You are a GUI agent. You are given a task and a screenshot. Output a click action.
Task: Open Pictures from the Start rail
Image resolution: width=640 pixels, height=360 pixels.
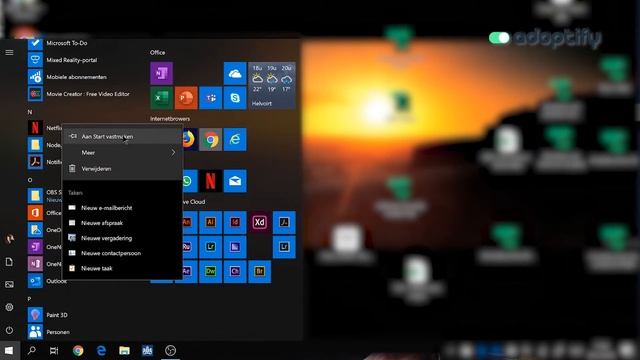(9, 284)
